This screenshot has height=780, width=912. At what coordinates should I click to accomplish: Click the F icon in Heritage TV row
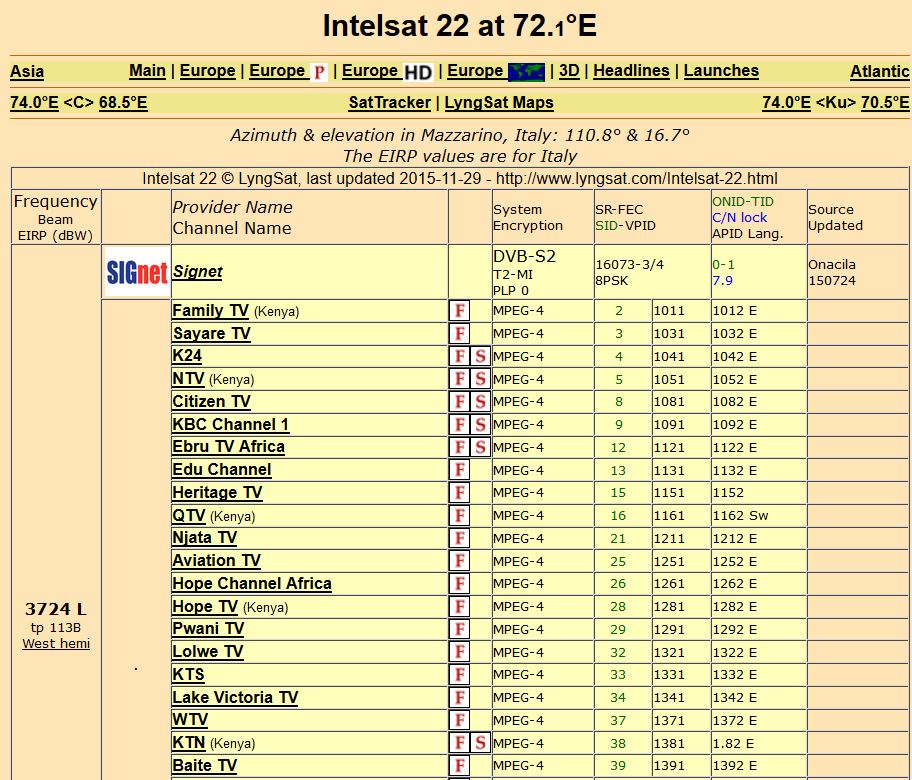(459, 493)
